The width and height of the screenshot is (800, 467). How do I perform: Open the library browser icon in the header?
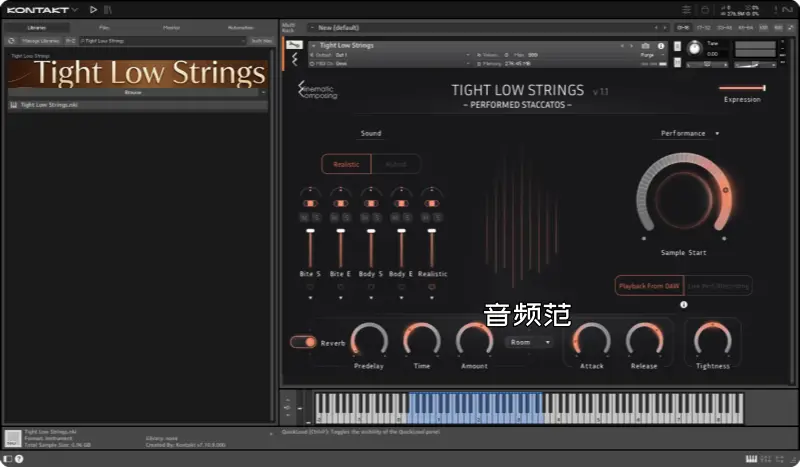click(x=108, y=10)
